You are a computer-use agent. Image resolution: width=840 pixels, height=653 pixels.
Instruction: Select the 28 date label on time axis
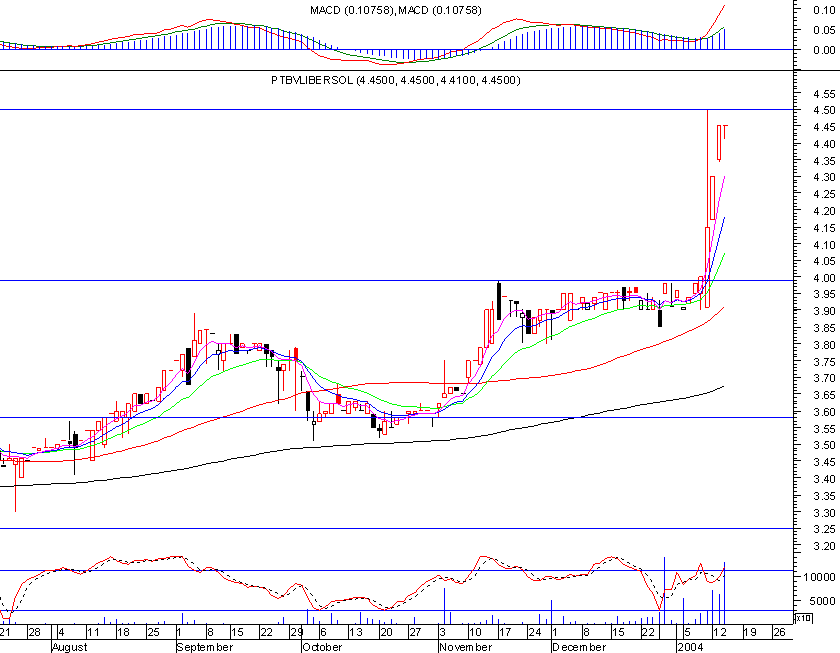pyautogui.click(x=34, y=633)
